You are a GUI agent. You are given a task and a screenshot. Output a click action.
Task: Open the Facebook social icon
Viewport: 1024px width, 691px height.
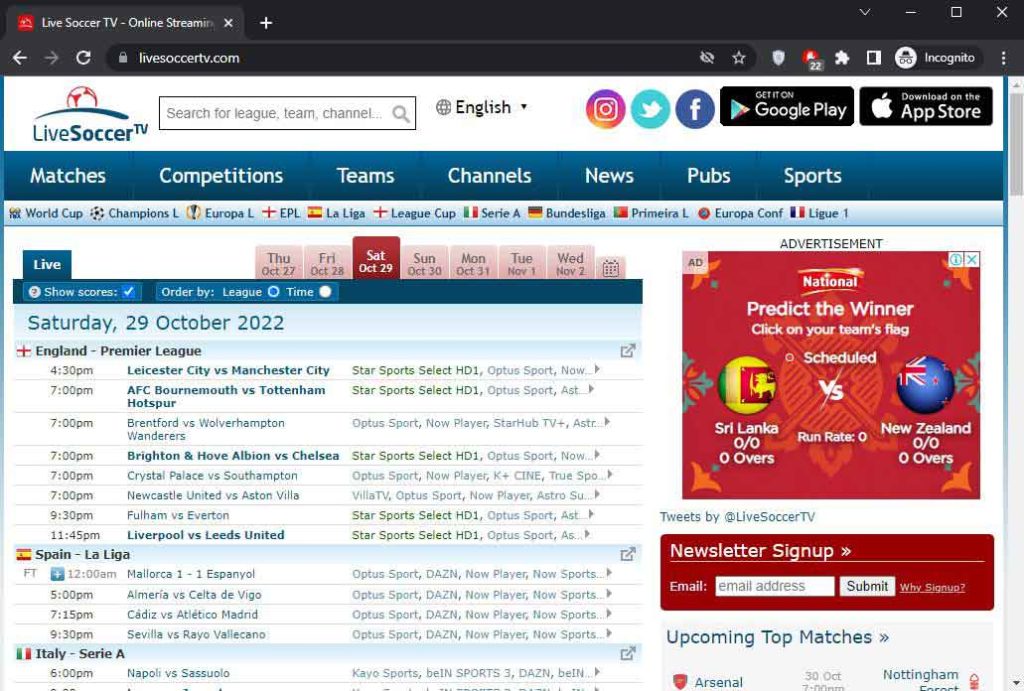pyautogui.click(x=695, y=109)
